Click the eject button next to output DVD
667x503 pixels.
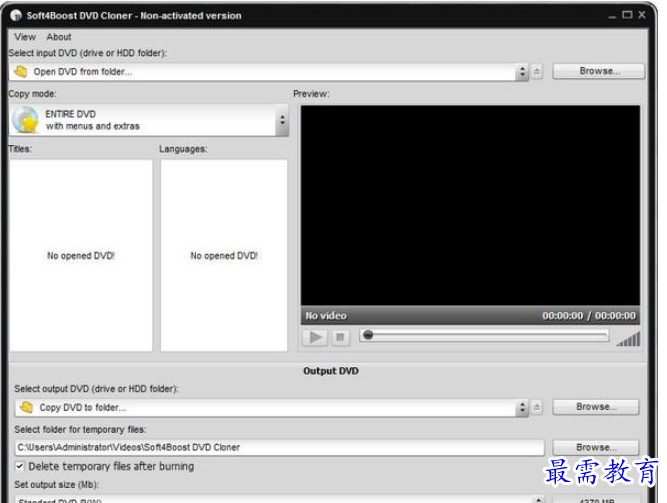(x=537, y=407)
